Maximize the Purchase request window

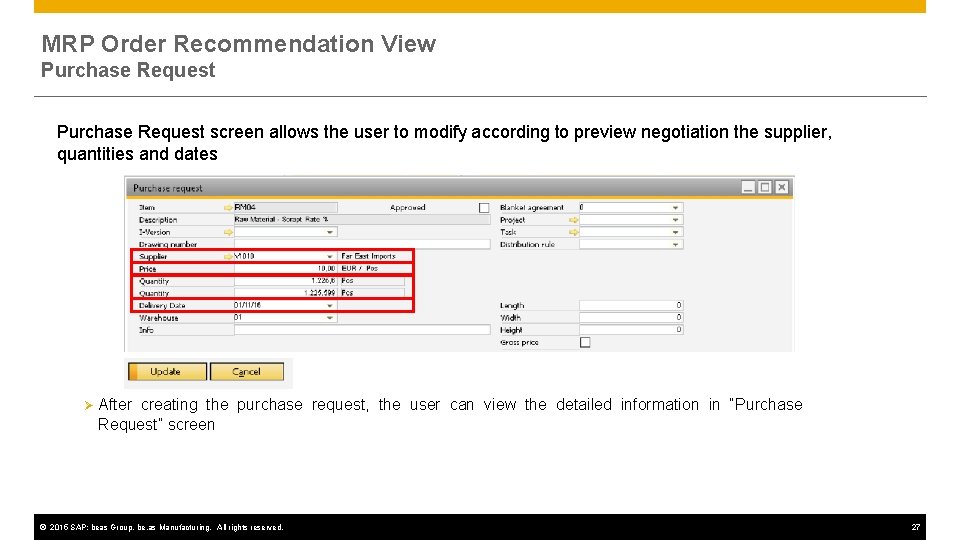765,187
